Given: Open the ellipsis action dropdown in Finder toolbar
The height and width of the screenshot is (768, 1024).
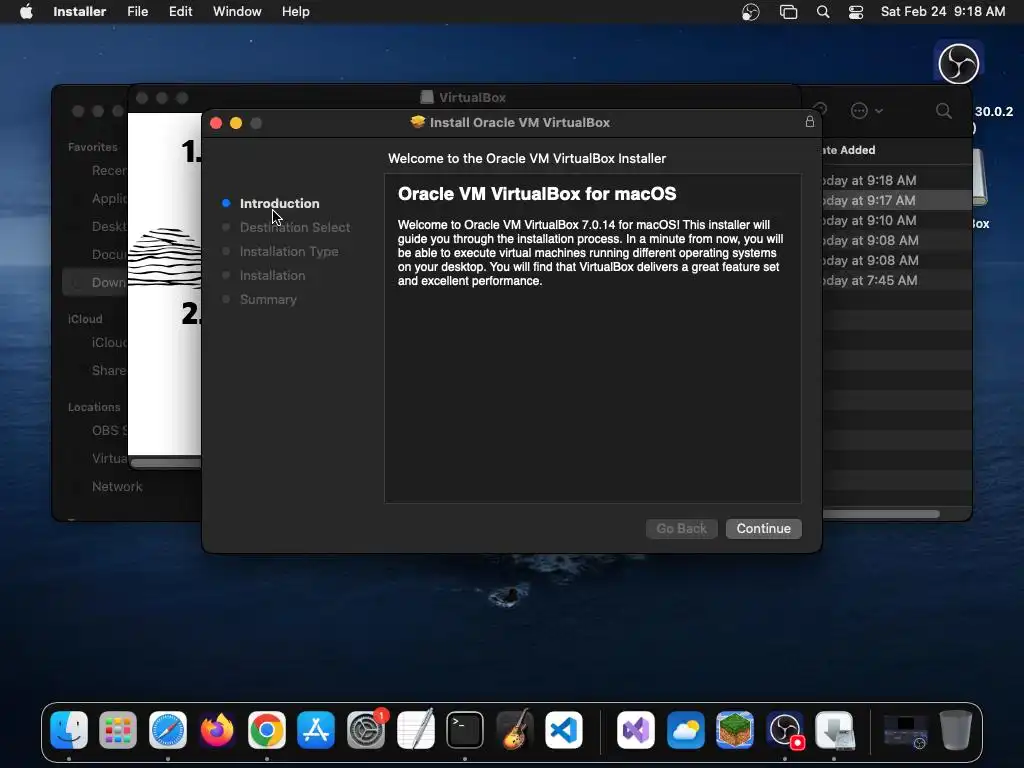Looking at the screenshot, I should 867,111.
